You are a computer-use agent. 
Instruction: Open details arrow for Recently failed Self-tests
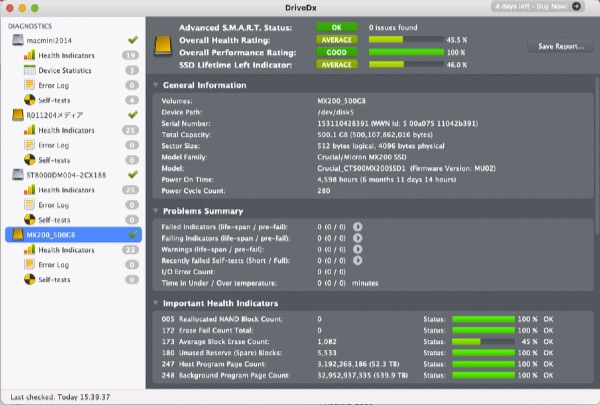pyautogui.click(x=357, y=260)
